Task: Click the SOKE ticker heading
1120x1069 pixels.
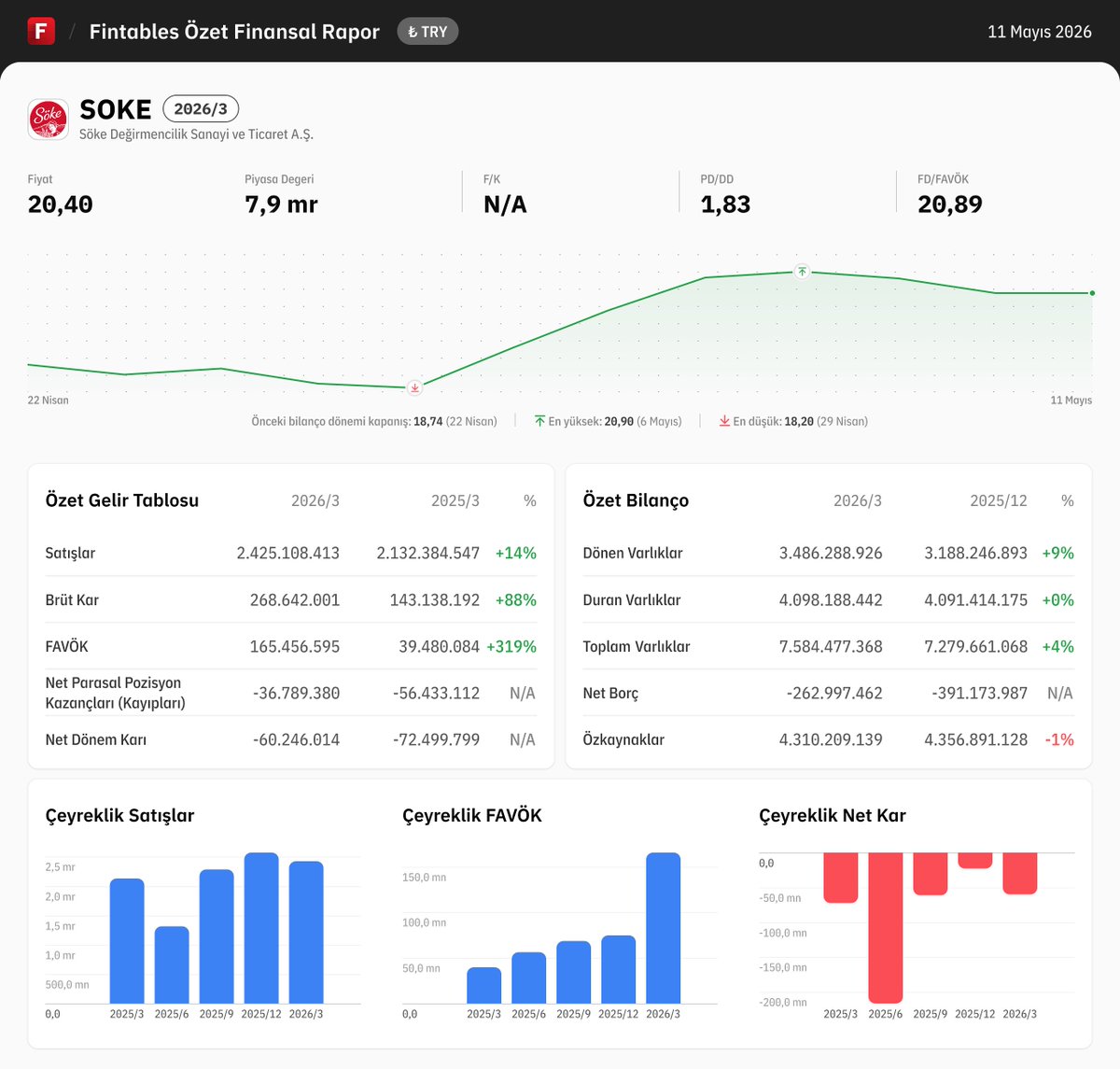Action: coord(116,109)
